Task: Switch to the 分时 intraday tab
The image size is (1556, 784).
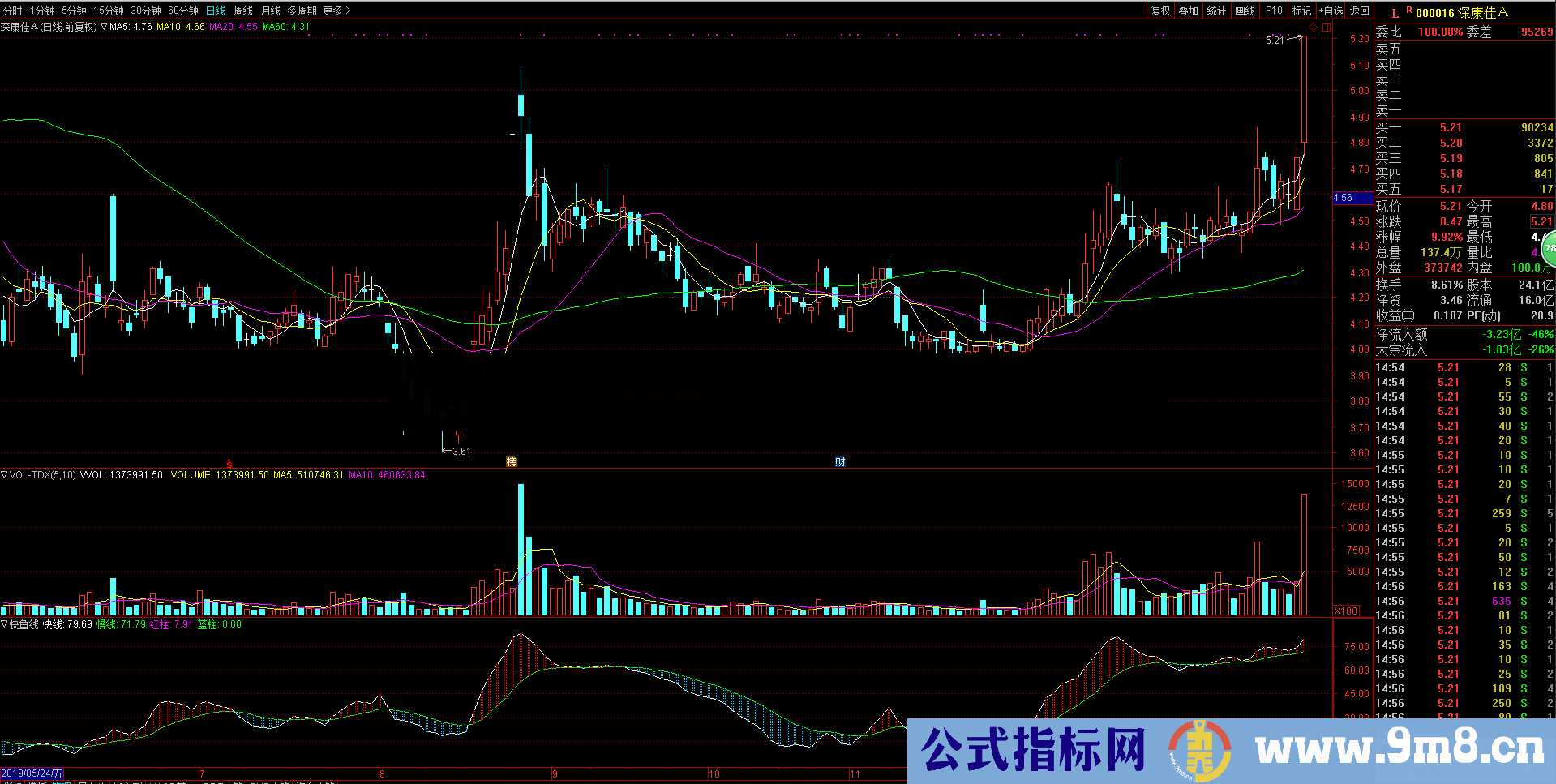Action: pyautogui.click(x=13, y=11)
